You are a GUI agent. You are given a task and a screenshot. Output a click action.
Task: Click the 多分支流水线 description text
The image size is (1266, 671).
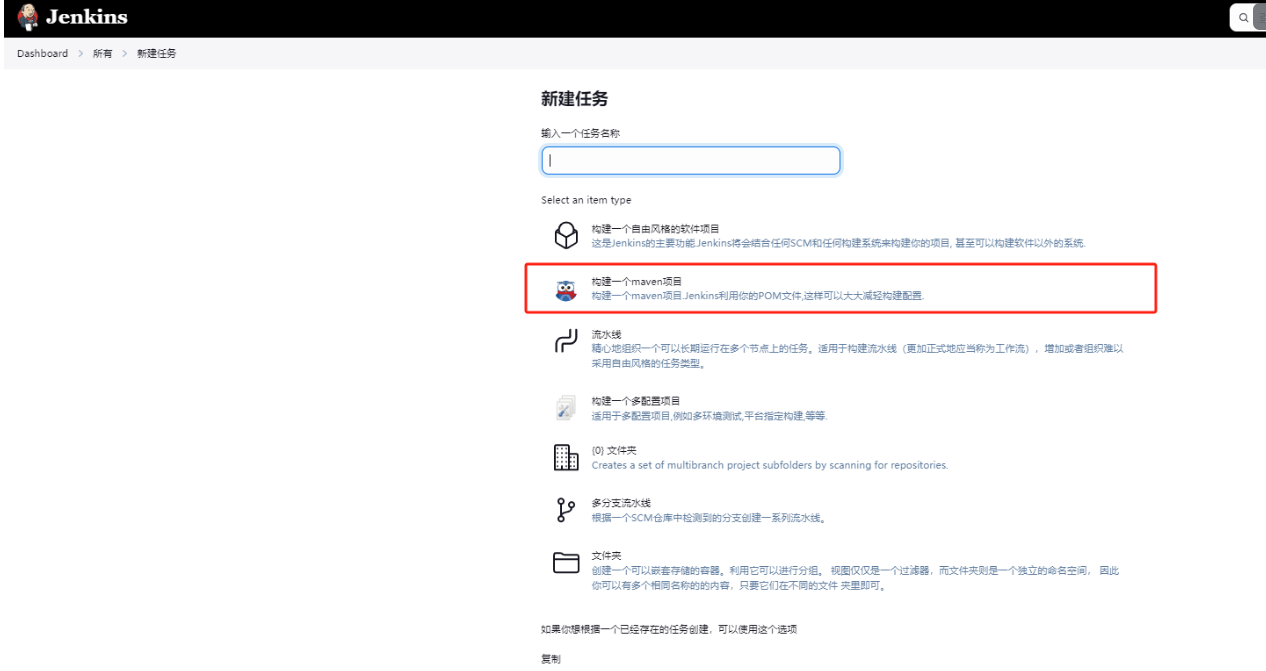tap(708, 518)
